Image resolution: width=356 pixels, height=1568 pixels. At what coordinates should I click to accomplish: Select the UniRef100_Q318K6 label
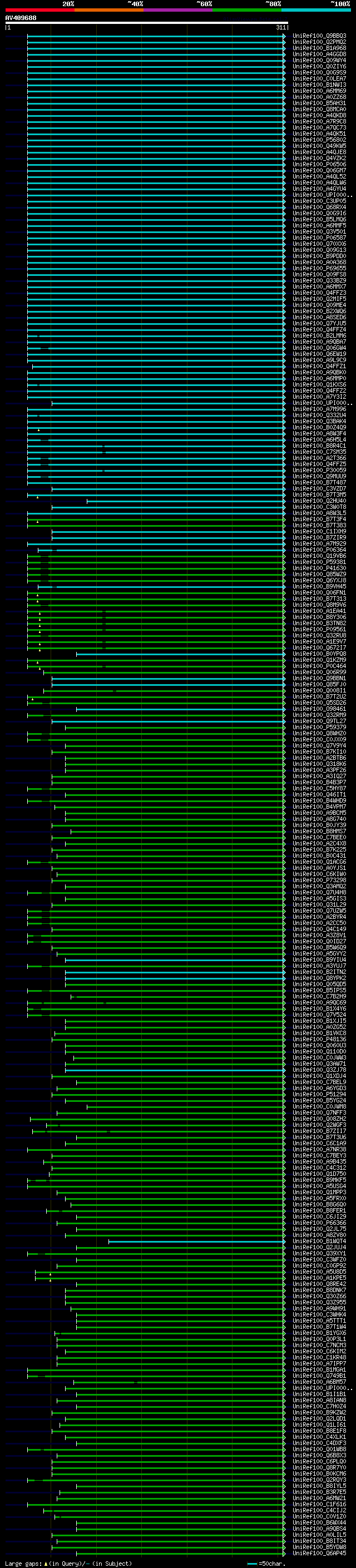(x=319, y=764)
